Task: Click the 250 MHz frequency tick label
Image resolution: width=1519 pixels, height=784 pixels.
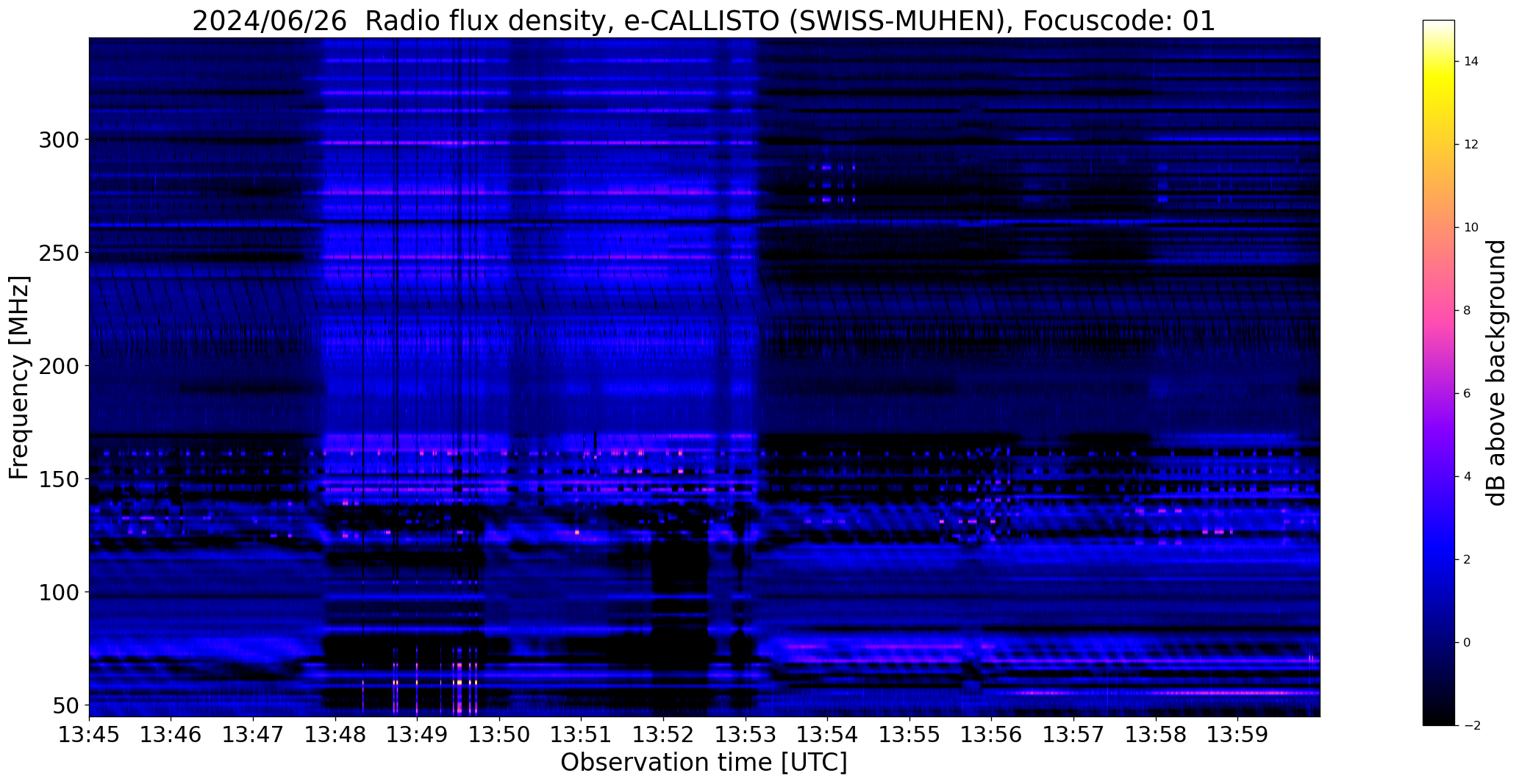Action: [59, 253]
